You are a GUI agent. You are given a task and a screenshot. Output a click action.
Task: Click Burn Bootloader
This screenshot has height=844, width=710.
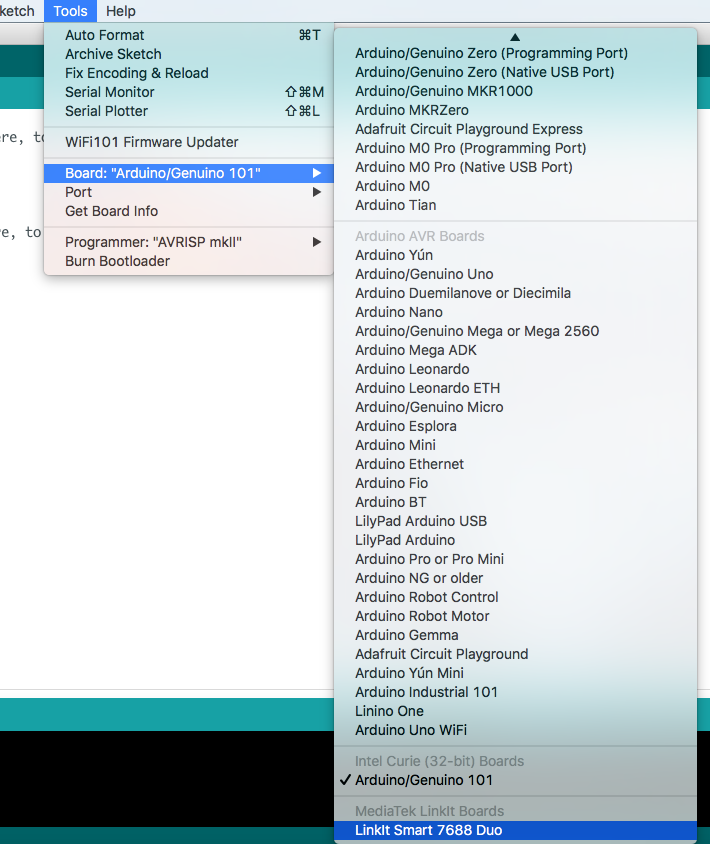[x=189, y=261]
